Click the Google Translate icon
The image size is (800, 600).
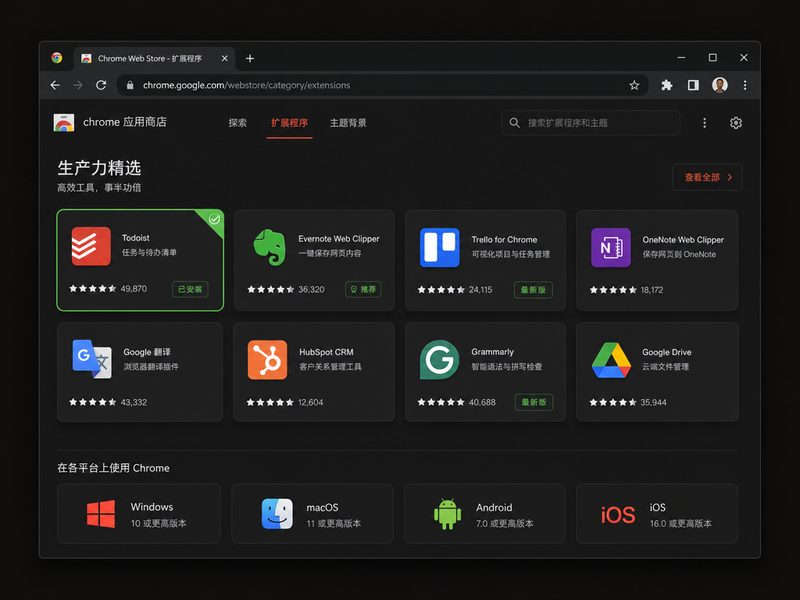(x=92, y=359)
